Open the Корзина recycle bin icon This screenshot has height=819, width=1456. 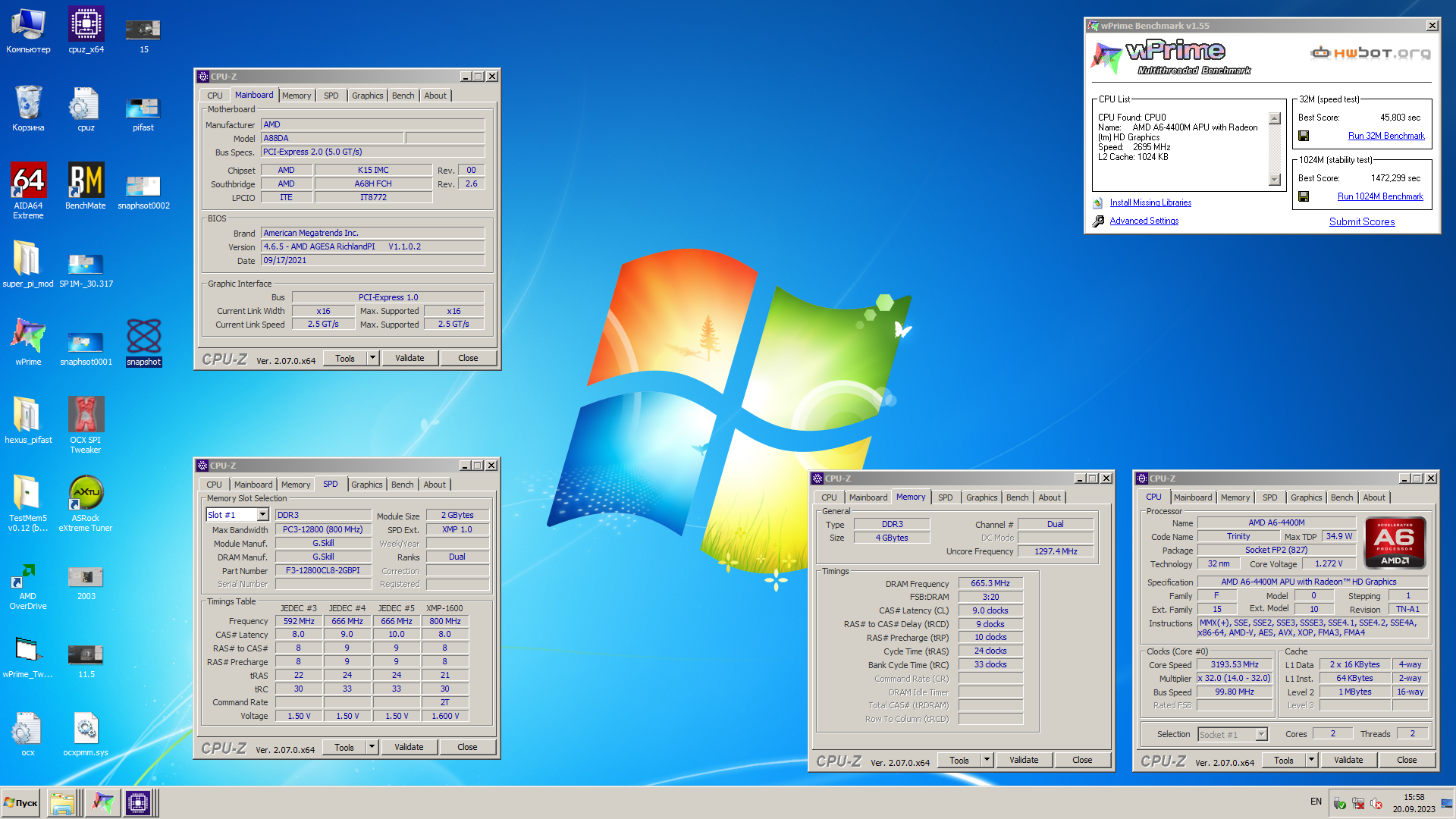pyautogui.click(x=28, y=108)
